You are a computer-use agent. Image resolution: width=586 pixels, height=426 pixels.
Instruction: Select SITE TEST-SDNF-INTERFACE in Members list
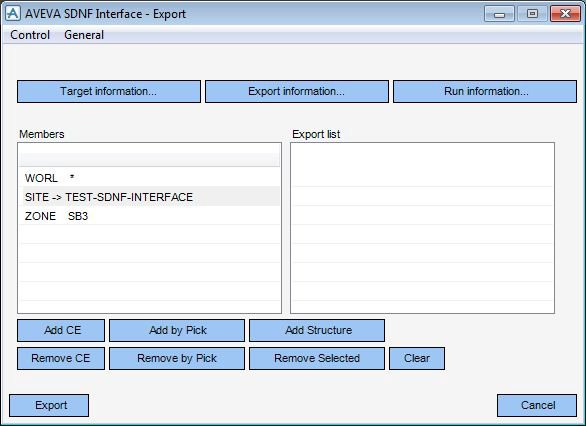click(150, 197)
